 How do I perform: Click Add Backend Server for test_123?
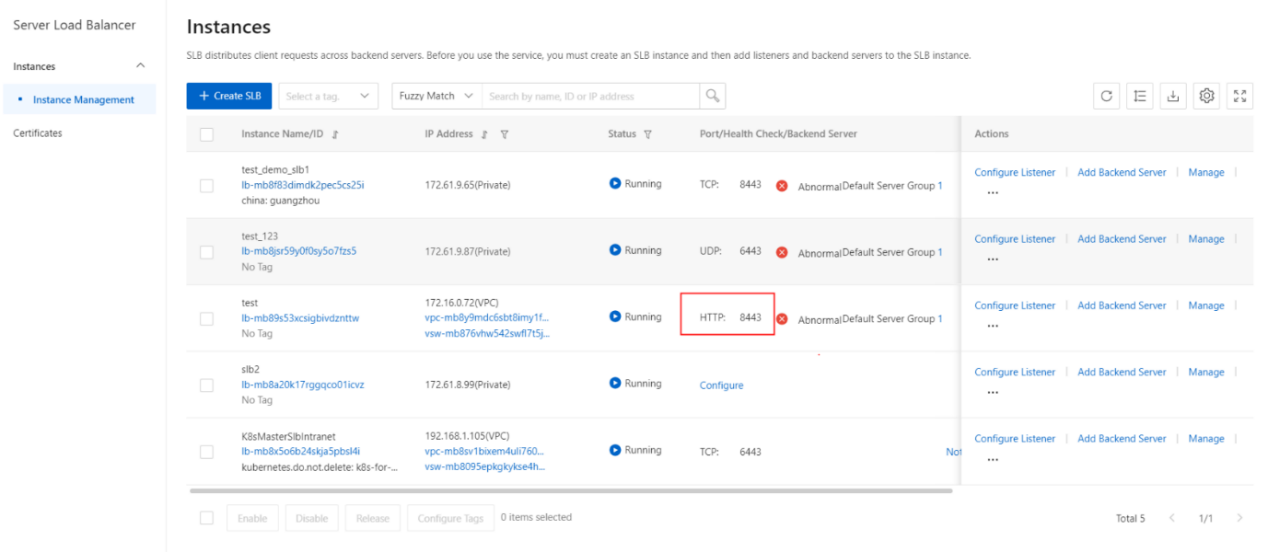tap(1122, 239)
